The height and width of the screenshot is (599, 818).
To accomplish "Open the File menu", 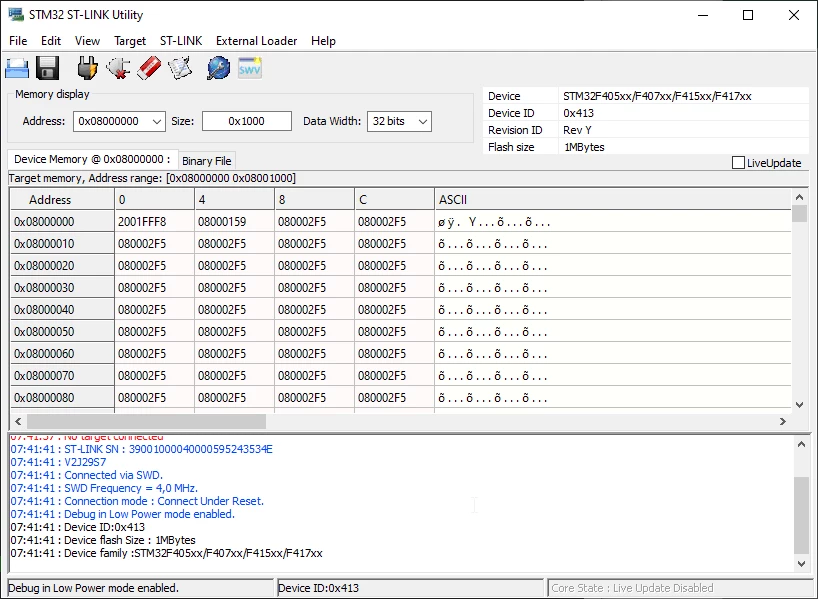I will pos(18,41).
